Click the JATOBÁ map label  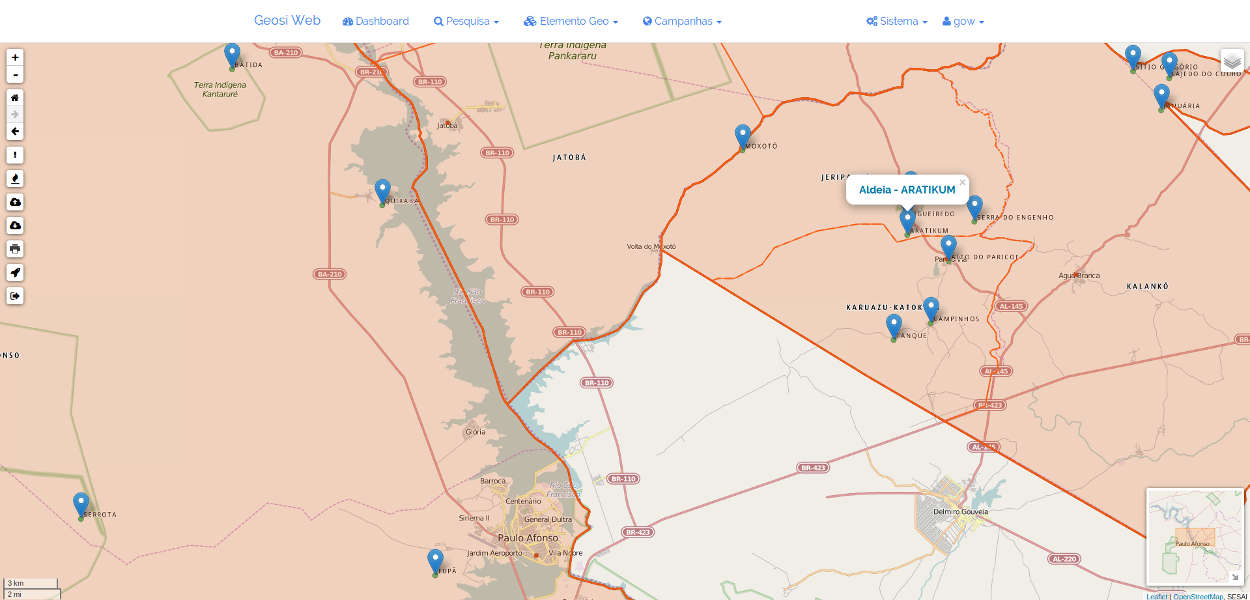[x=569, y=157]
